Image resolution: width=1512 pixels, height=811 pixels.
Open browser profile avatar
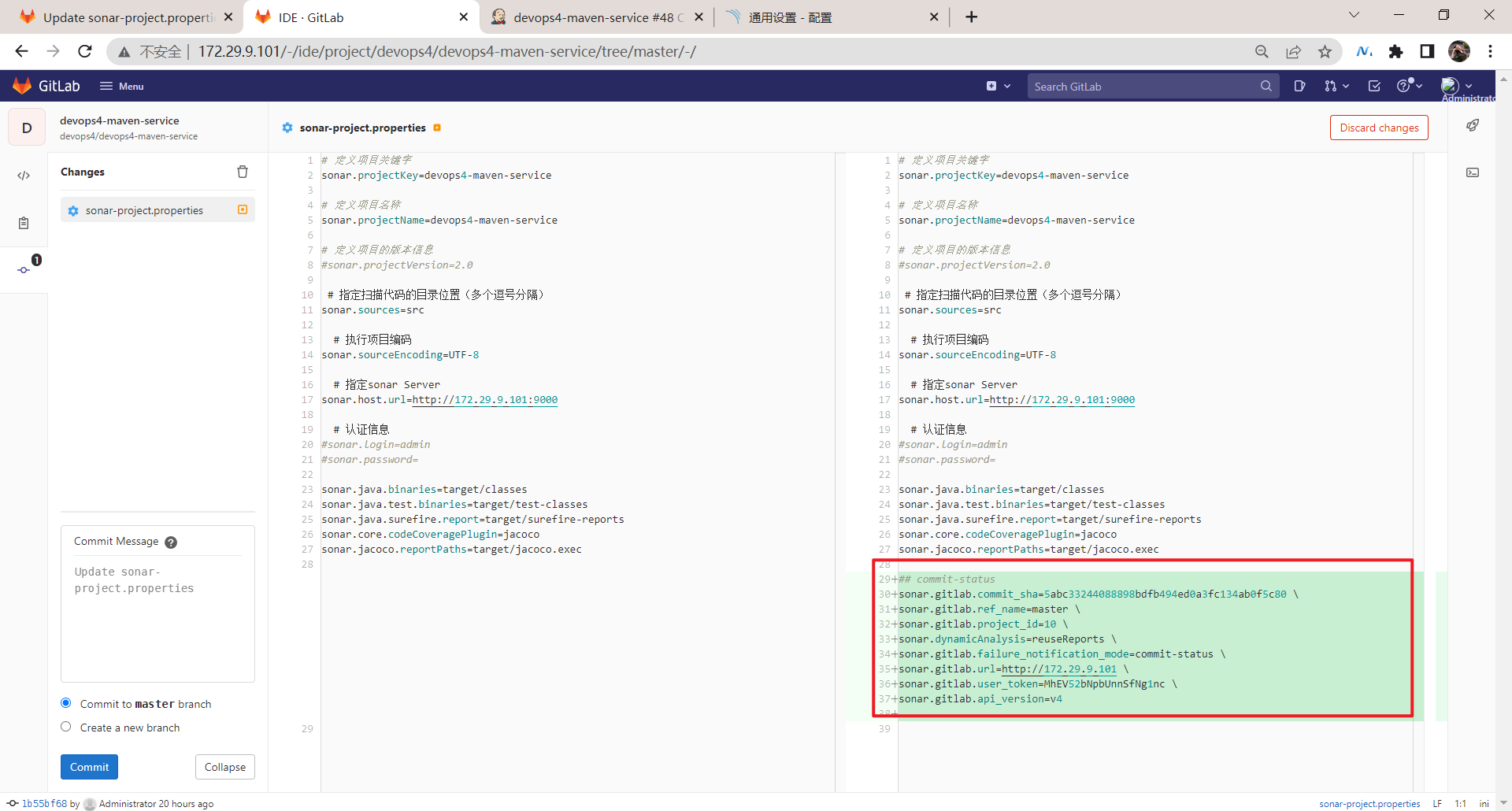[1459, 51]
